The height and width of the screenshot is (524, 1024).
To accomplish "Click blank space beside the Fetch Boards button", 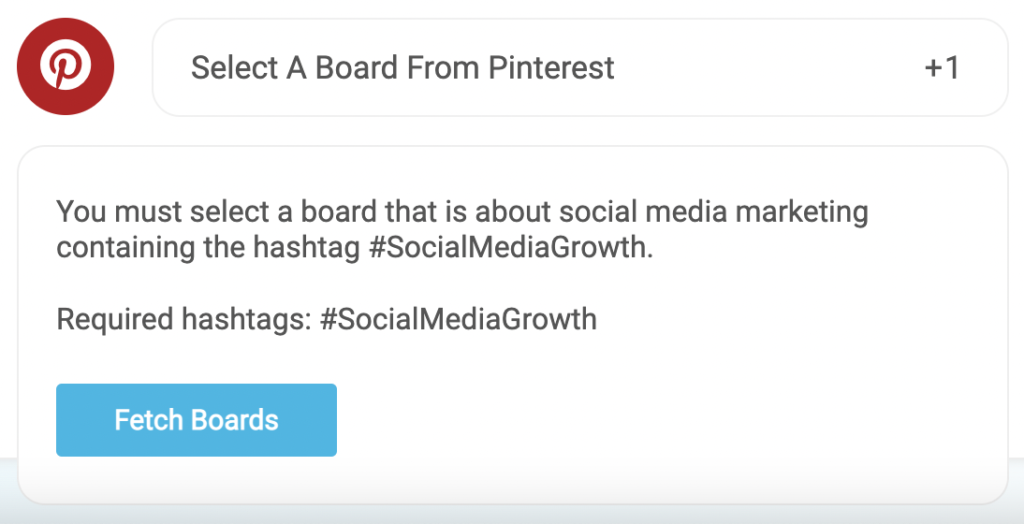I will pyautogui.click(x=653, y=419).
